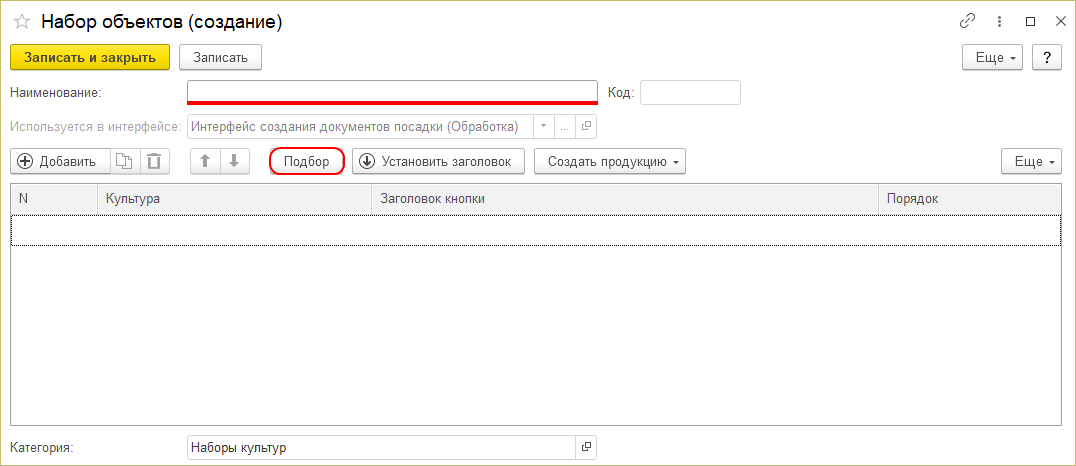The width and height of the screenshot is (1076, 466).
Task: Click the Записать button
Action: point(220,57)
